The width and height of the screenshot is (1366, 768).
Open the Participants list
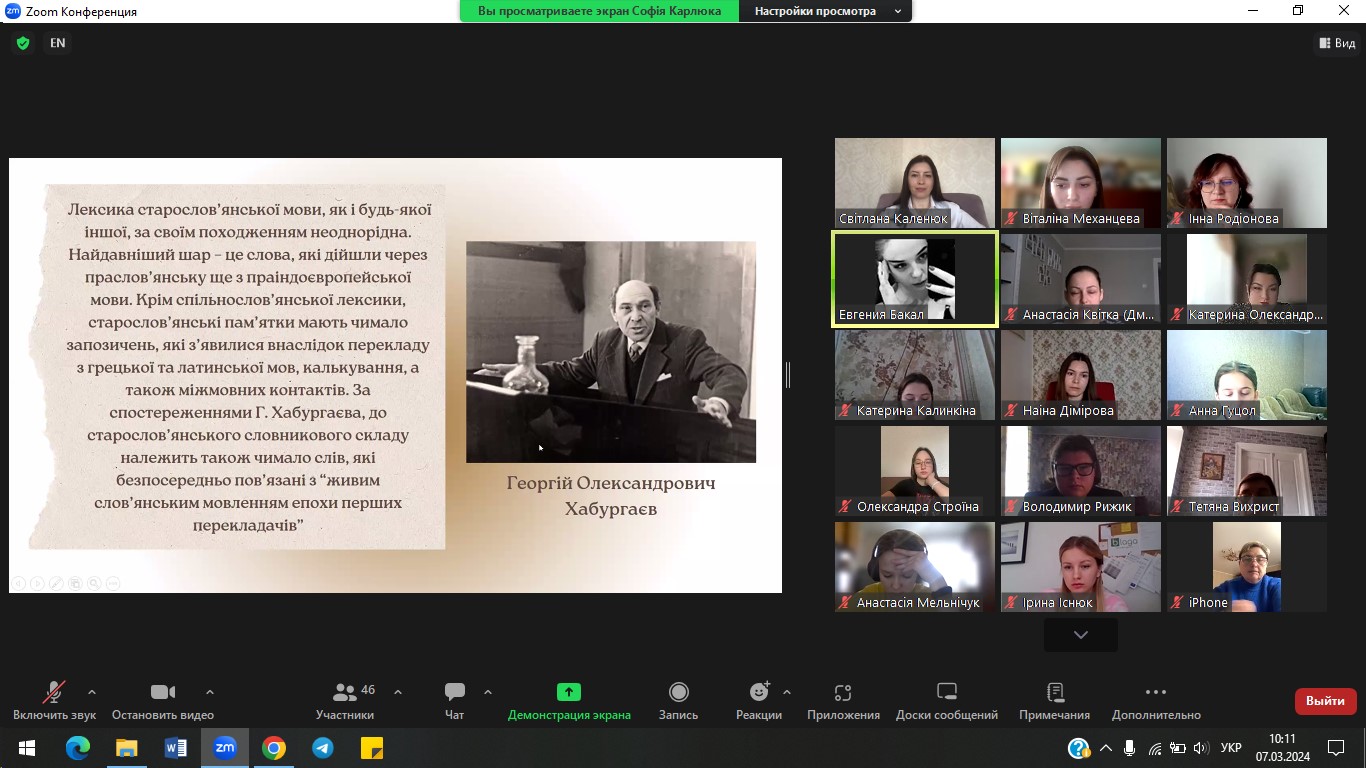point(345,699)
